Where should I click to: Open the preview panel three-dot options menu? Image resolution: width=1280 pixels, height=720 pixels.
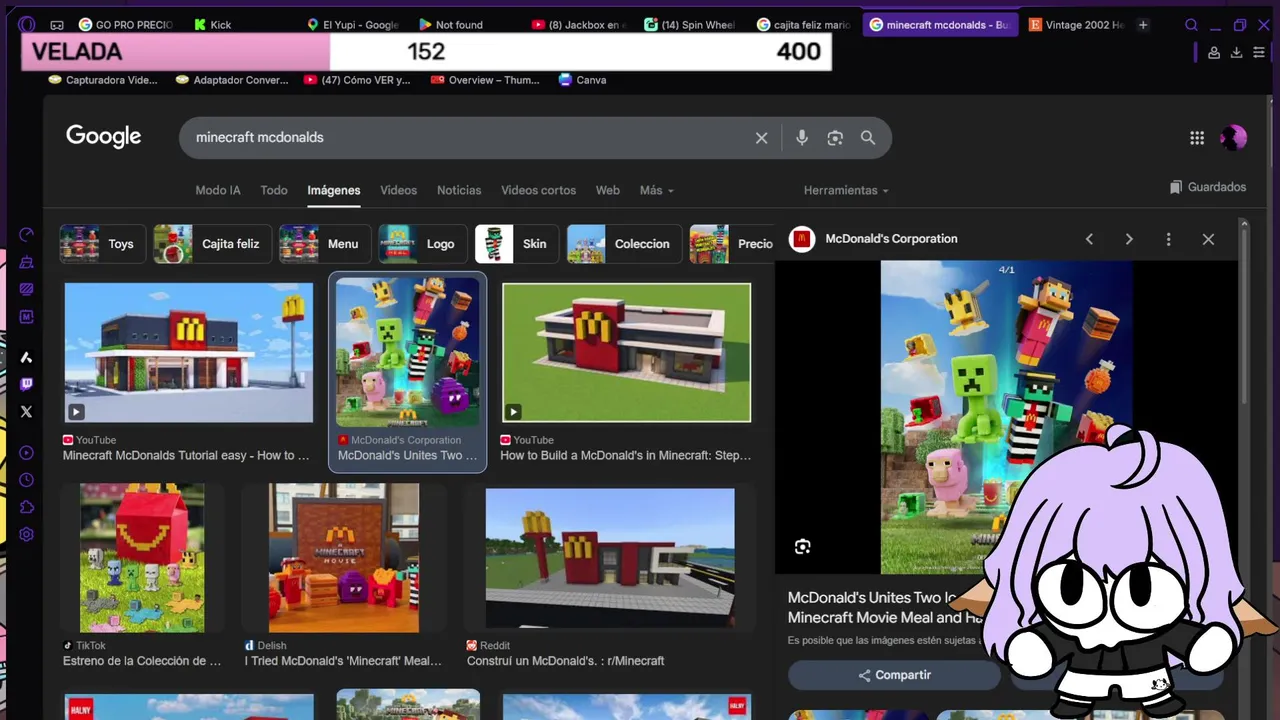coord(1168,239)
